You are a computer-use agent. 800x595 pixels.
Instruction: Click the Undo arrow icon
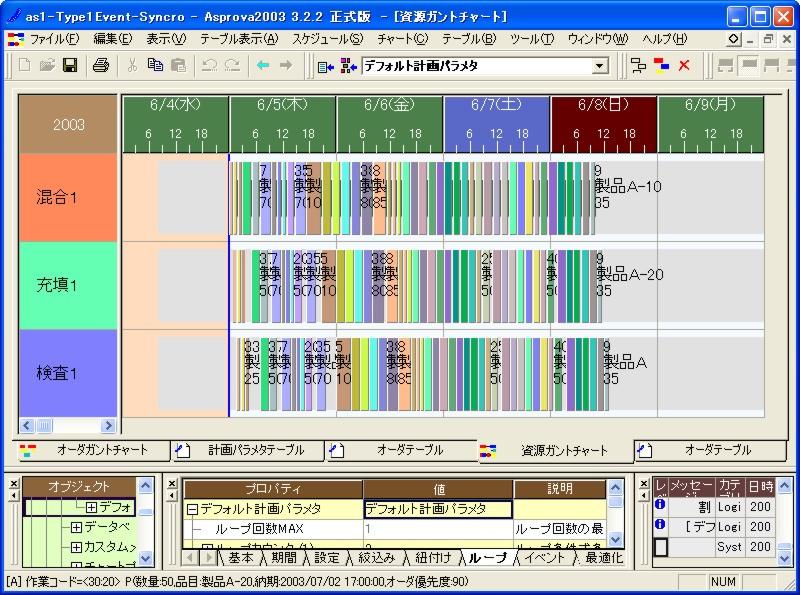[x=209, y=65]
